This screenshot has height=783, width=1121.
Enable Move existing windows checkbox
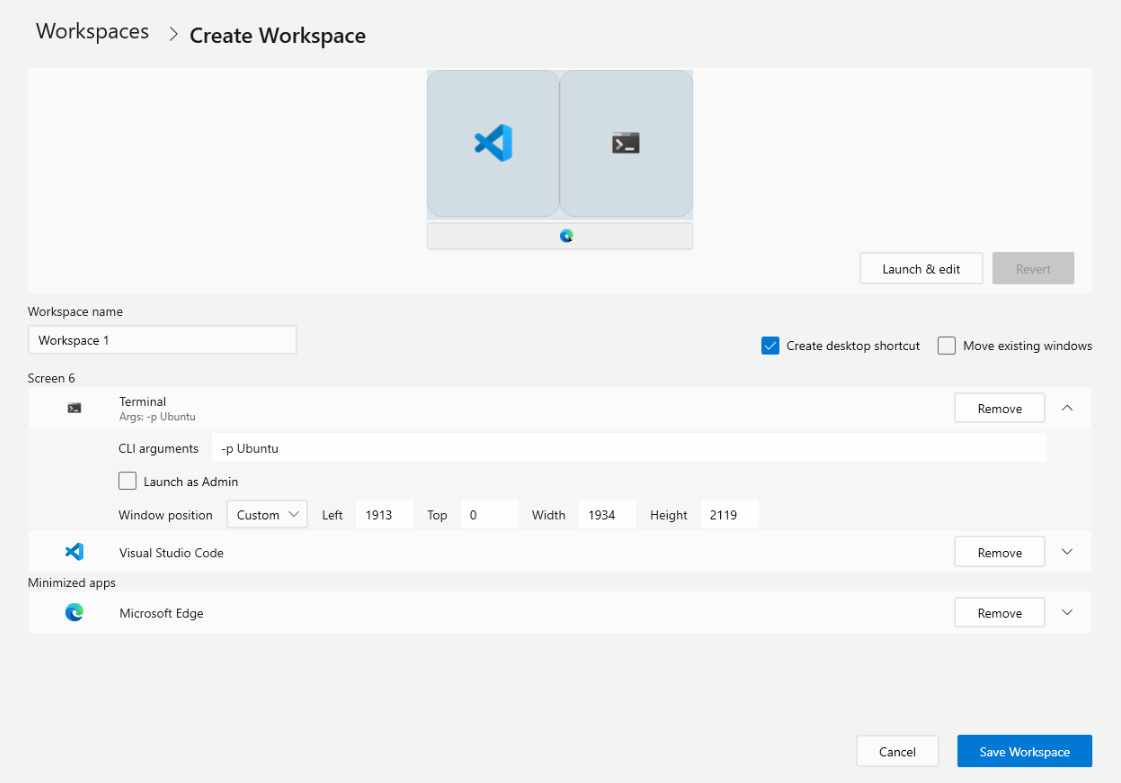(947, 346)
